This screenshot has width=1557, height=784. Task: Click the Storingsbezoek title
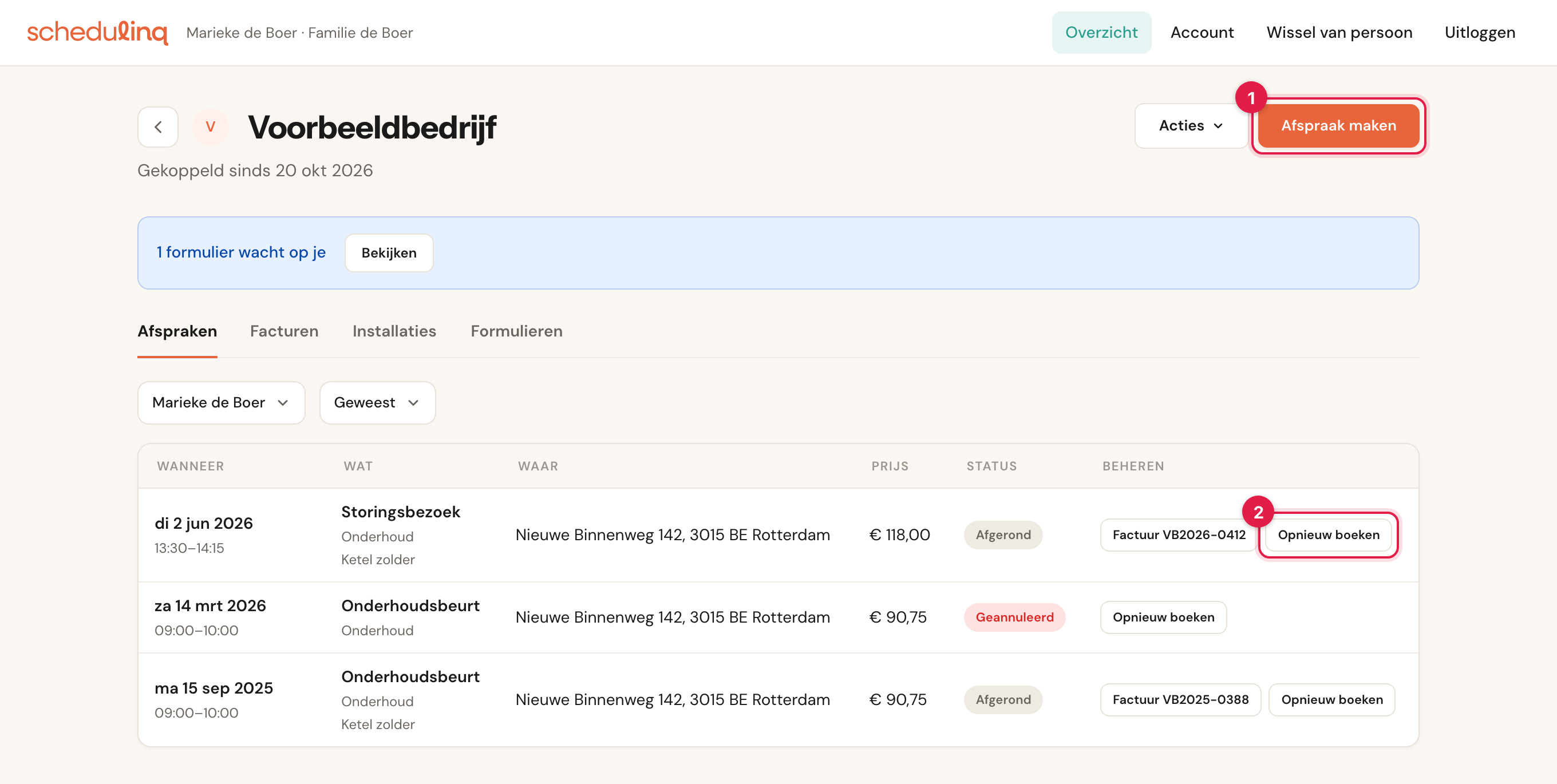tap(401, 512)
